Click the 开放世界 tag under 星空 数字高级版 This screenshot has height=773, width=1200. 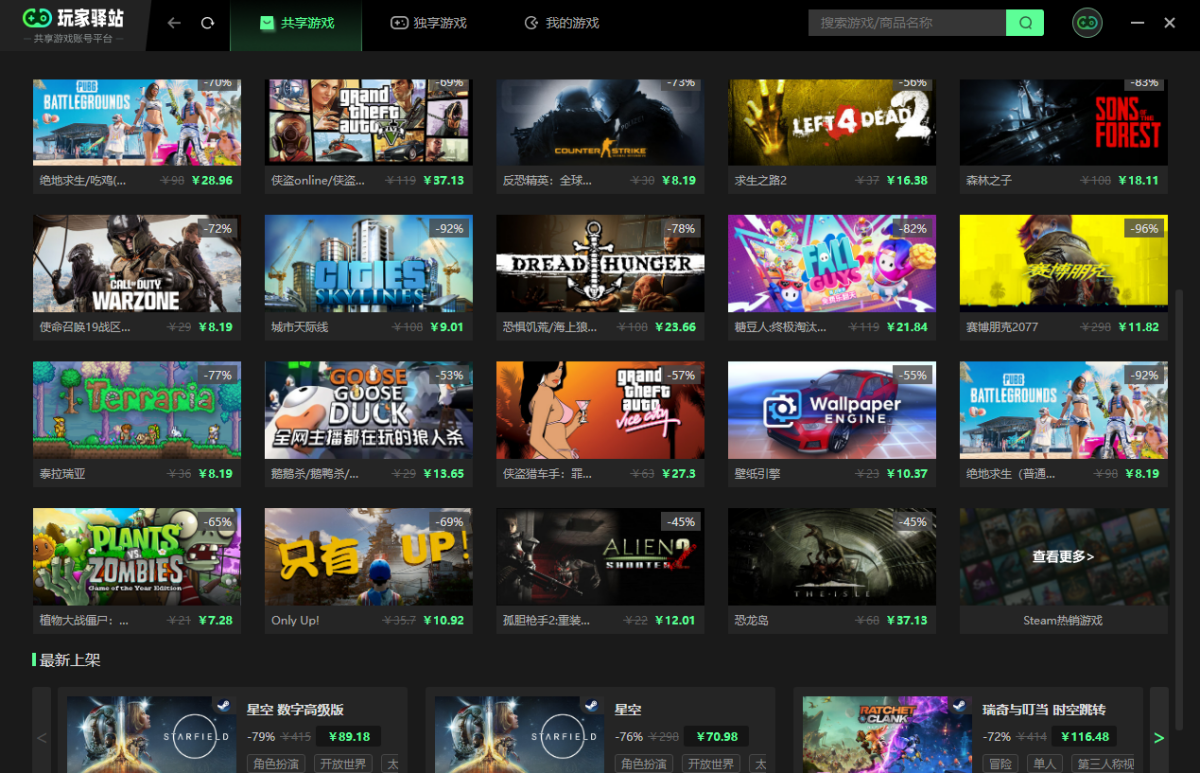click(343, 764)
